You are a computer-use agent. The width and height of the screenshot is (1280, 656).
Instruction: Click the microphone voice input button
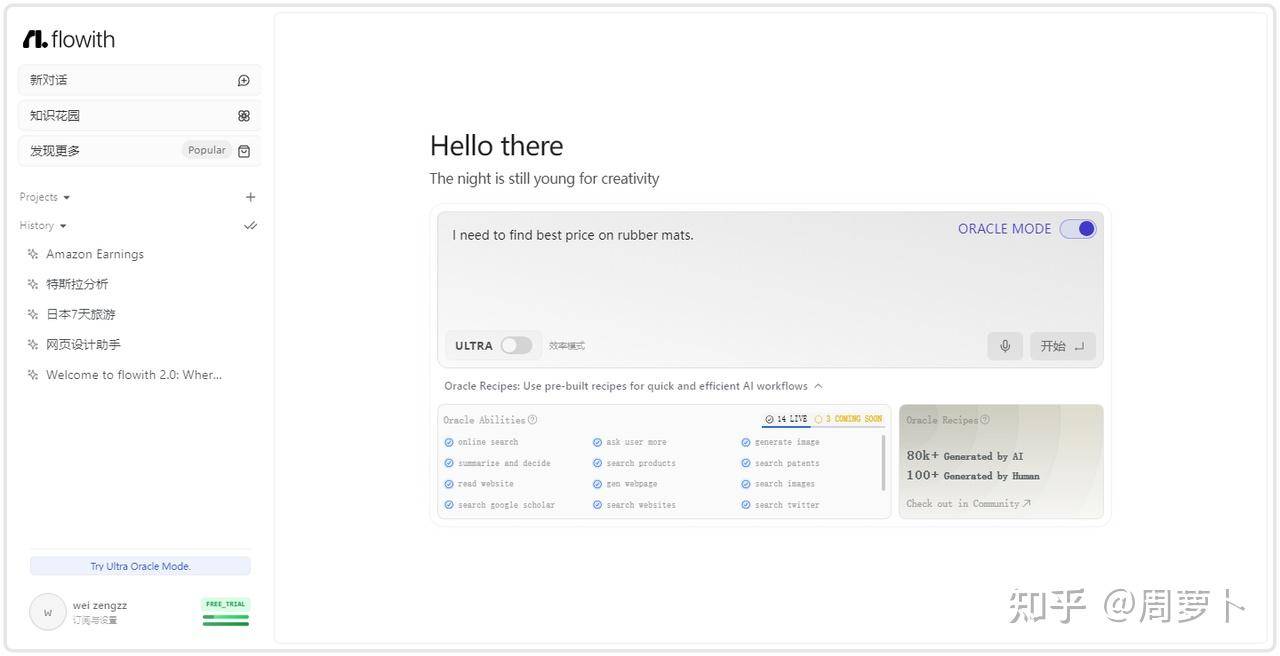pyautogui.click(x=1005, y=346)
